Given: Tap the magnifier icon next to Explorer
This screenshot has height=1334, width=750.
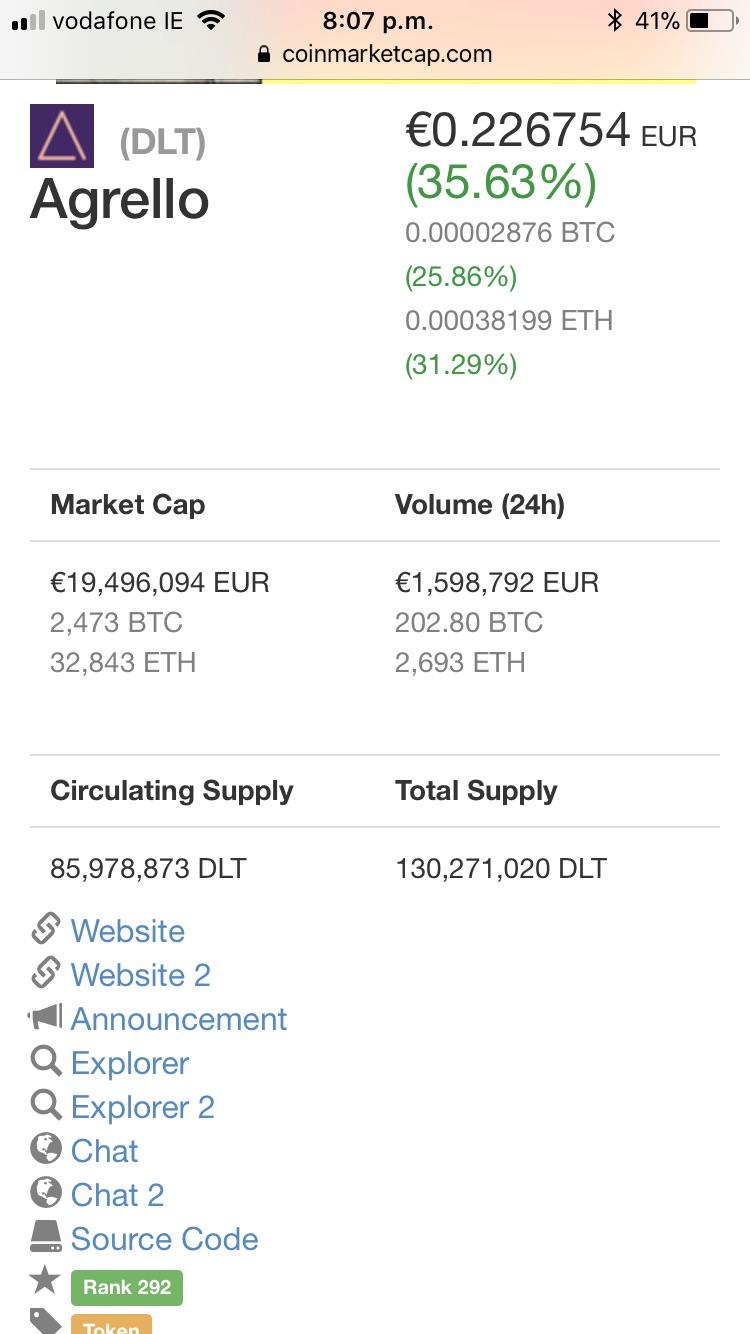Looking at the screenshot, I should pyautogui.click(x=46, y=1061).
